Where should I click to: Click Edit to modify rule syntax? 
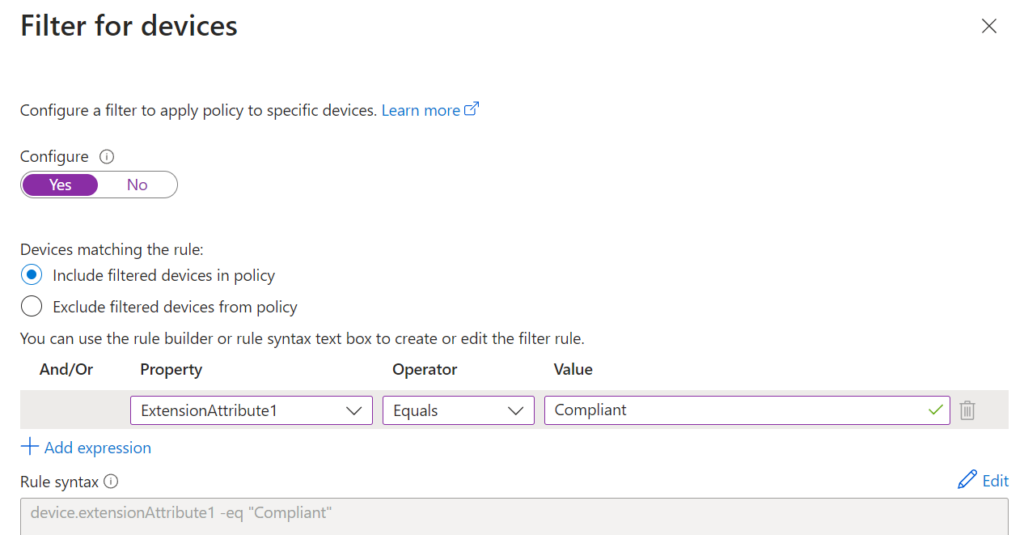coord(995,481)
